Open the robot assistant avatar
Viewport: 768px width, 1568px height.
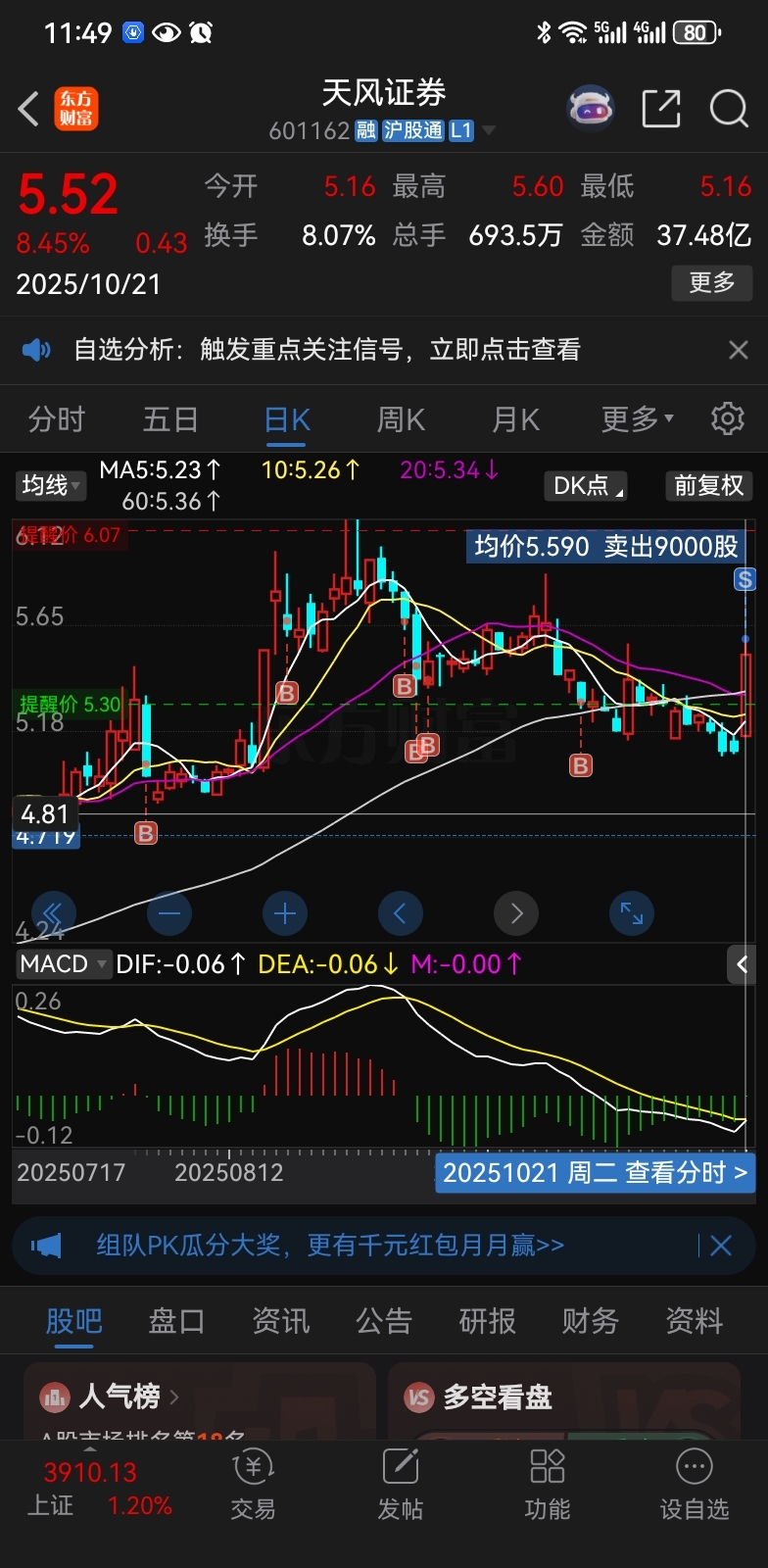(x=591, y=108)
